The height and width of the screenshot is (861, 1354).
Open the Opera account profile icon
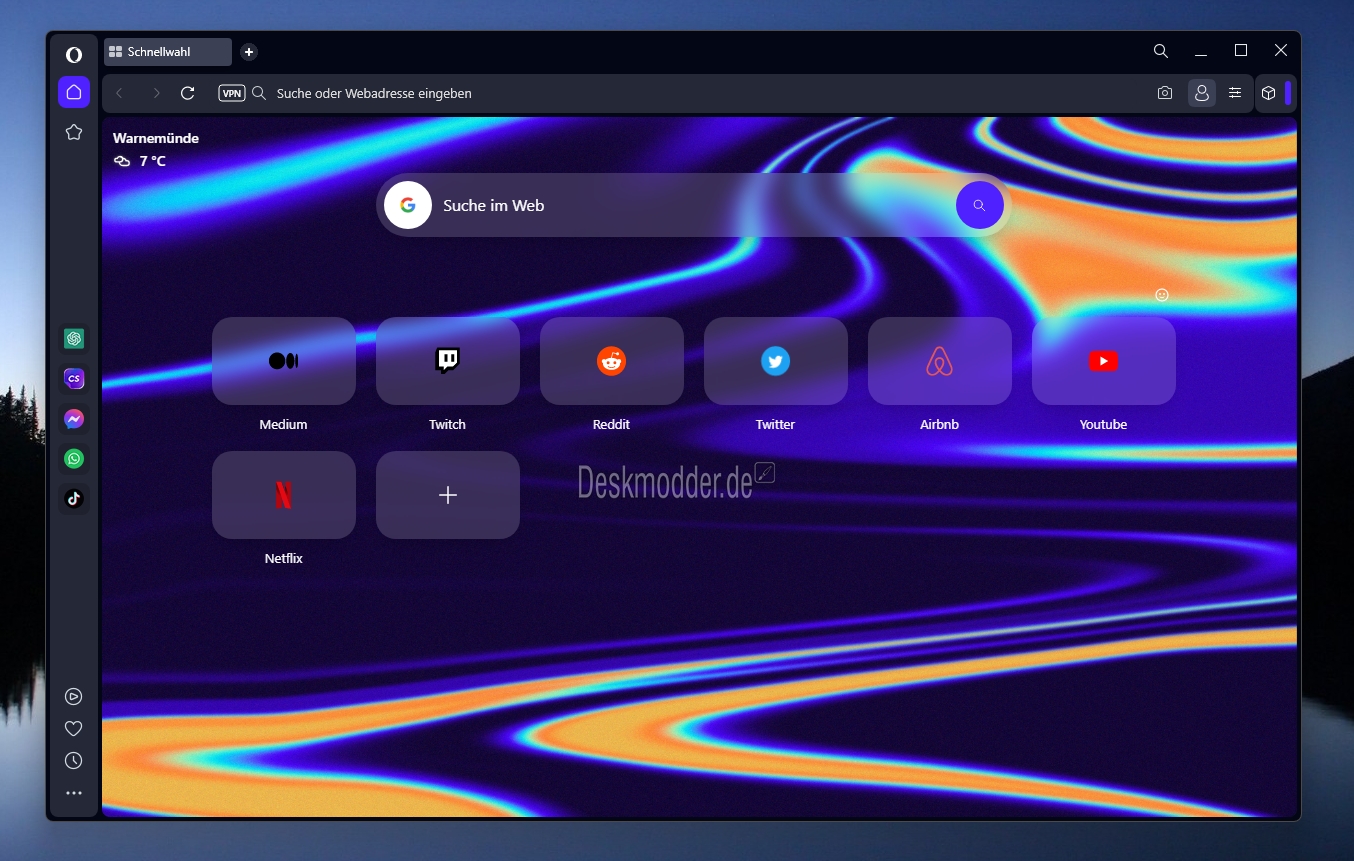click(1201, 93)
